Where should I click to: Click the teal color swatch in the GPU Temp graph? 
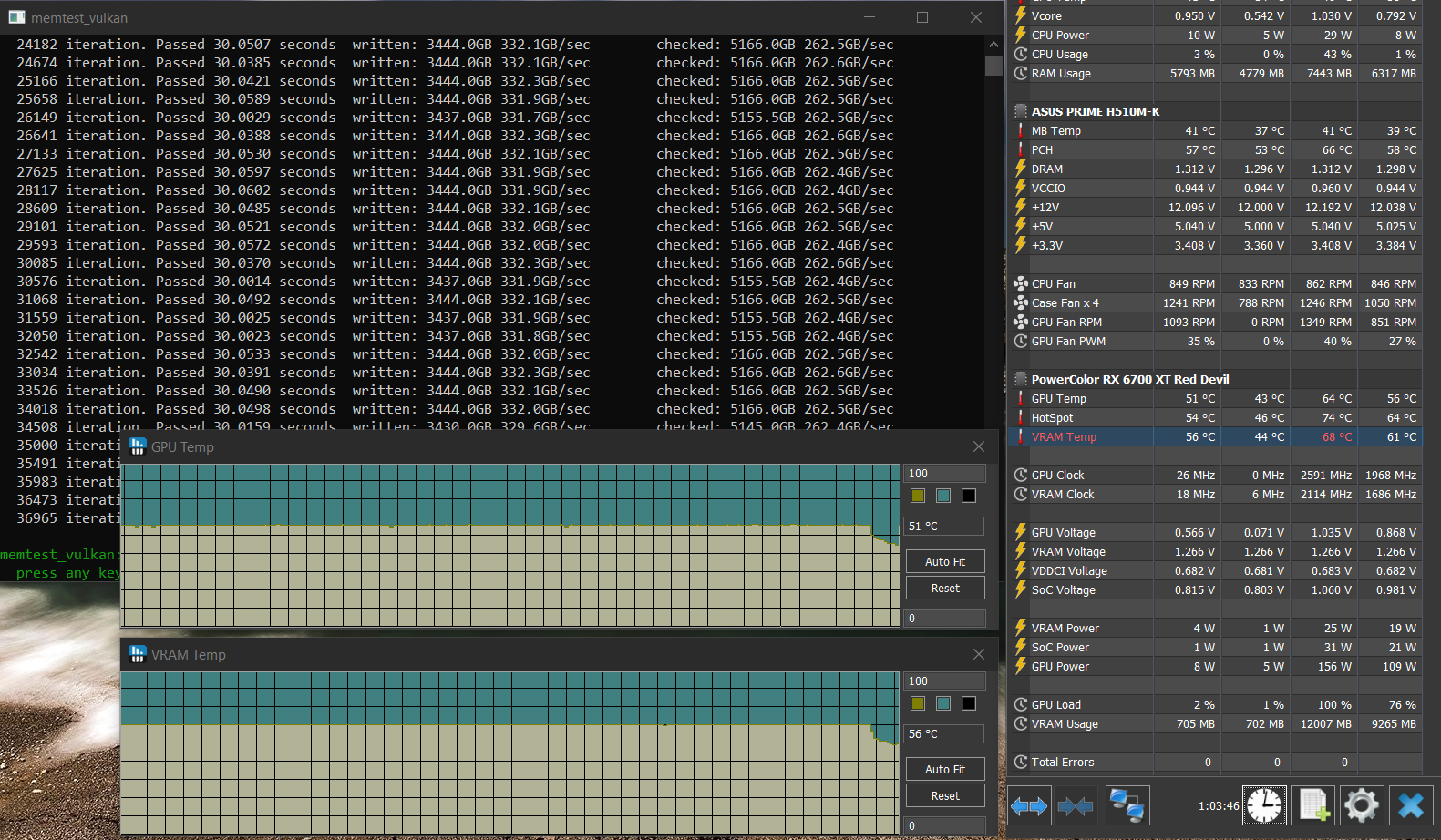[x=943, y=496]
